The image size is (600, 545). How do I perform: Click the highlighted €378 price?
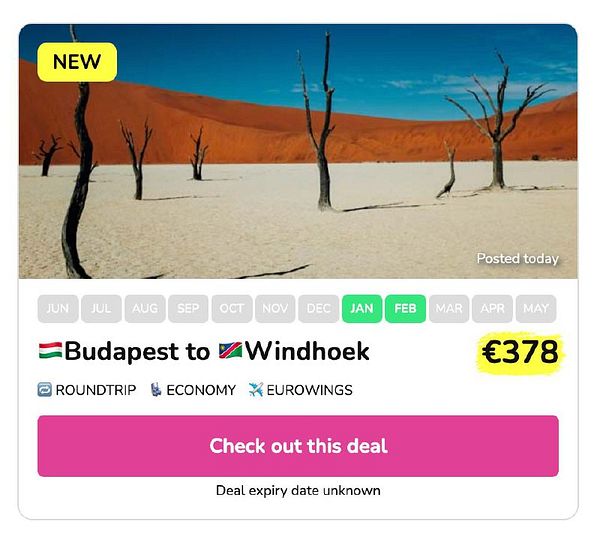click(520, 352)
